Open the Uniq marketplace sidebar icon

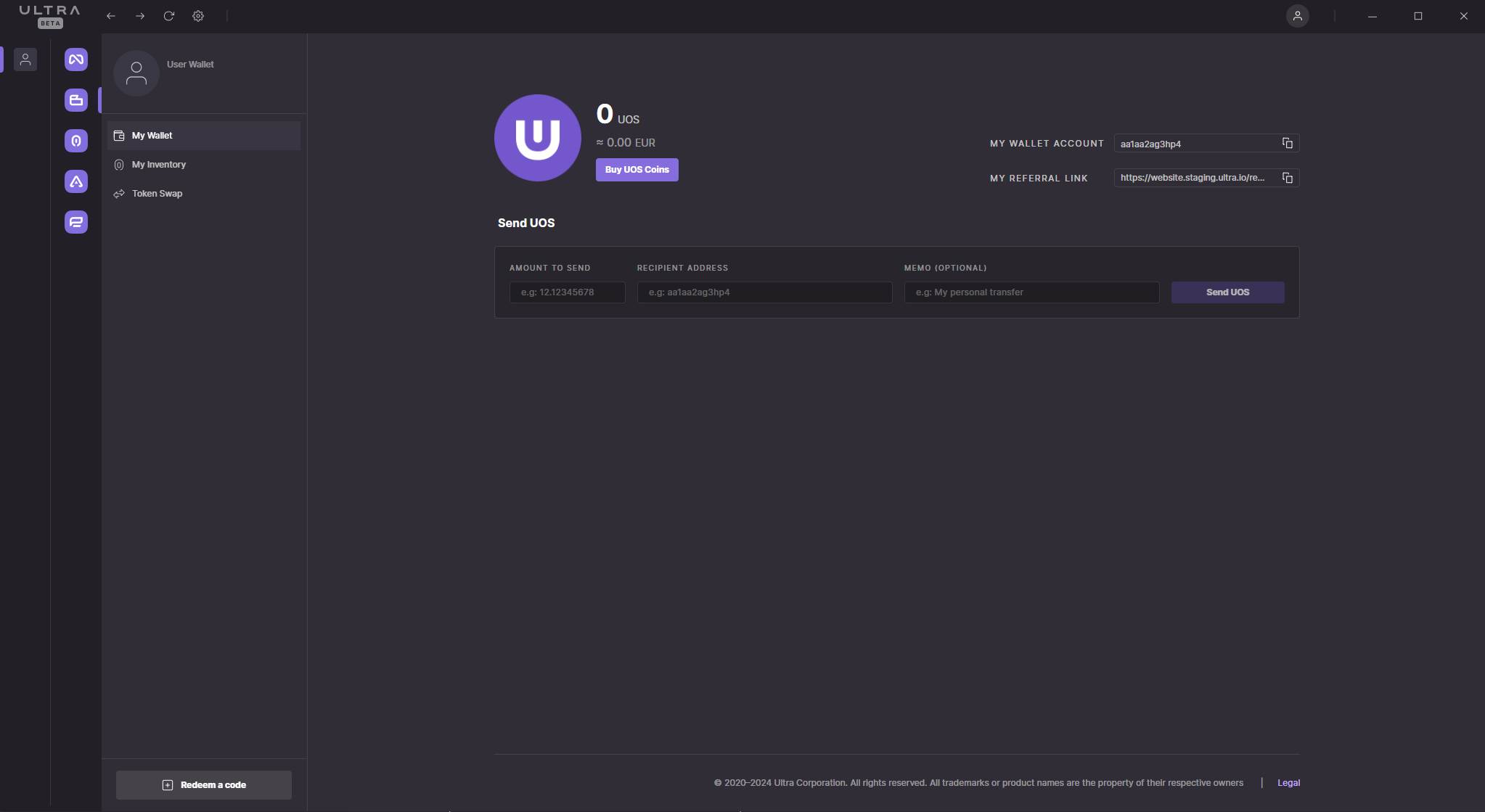click(x=76, y=141)
